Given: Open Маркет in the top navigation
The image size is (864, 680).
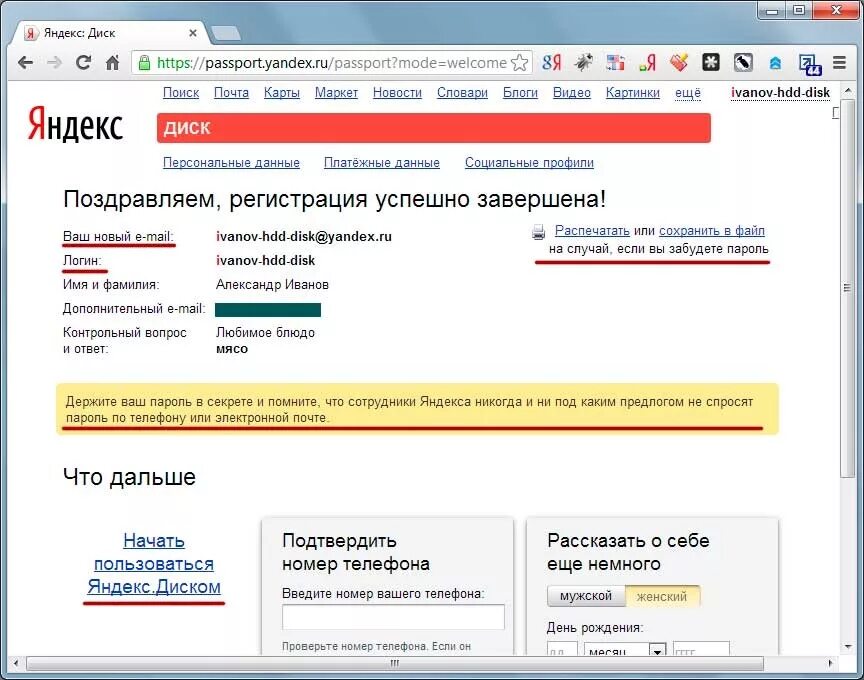Looking at the screenshot, I should coord(336,93).
